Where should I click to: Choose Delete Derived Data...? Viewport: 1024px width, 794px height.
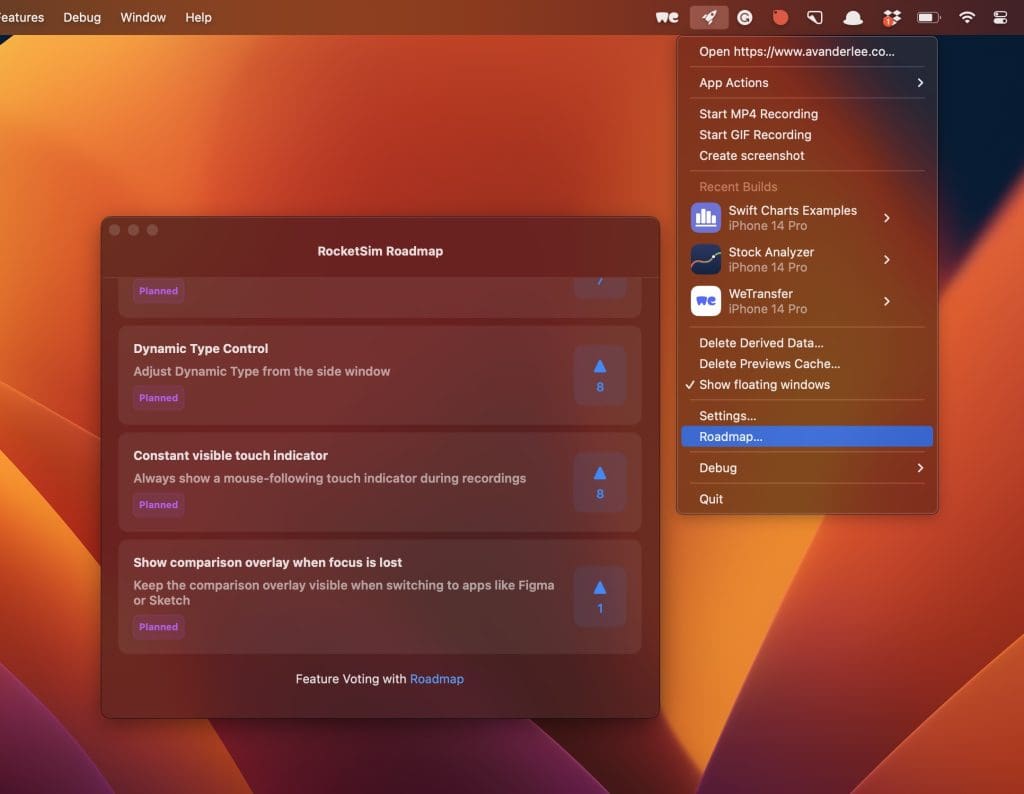[x=807, y=343]
